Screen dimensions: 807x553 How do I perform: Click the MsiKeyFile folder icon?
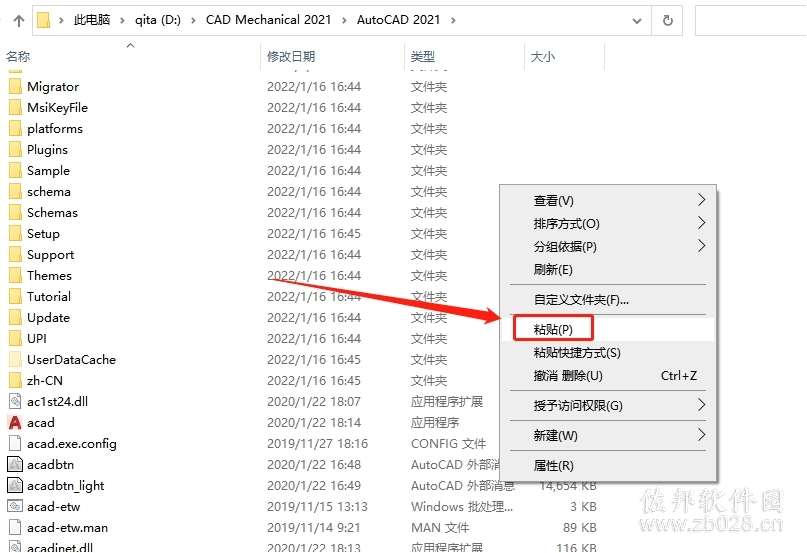pyautogui.click(x=15, y=108)
